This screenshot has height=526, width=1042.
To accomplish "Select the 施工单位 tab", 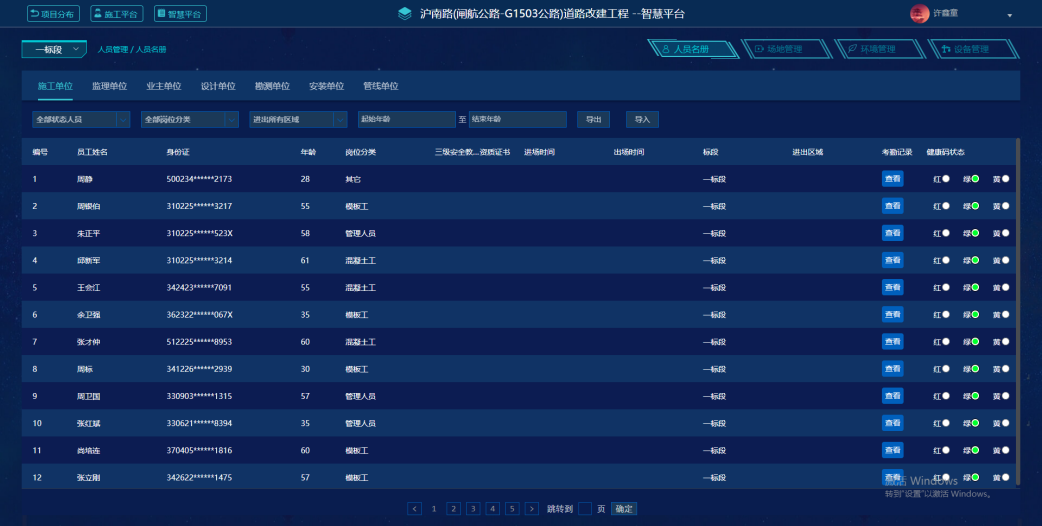I will click(x=55, y=86).
